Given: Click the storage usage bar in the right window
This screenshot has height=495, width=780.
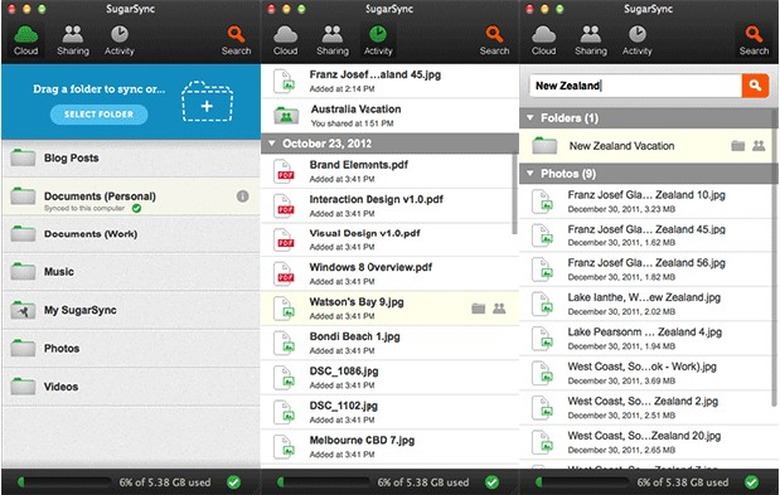Looking at the screenshot, I should (584, 482).
